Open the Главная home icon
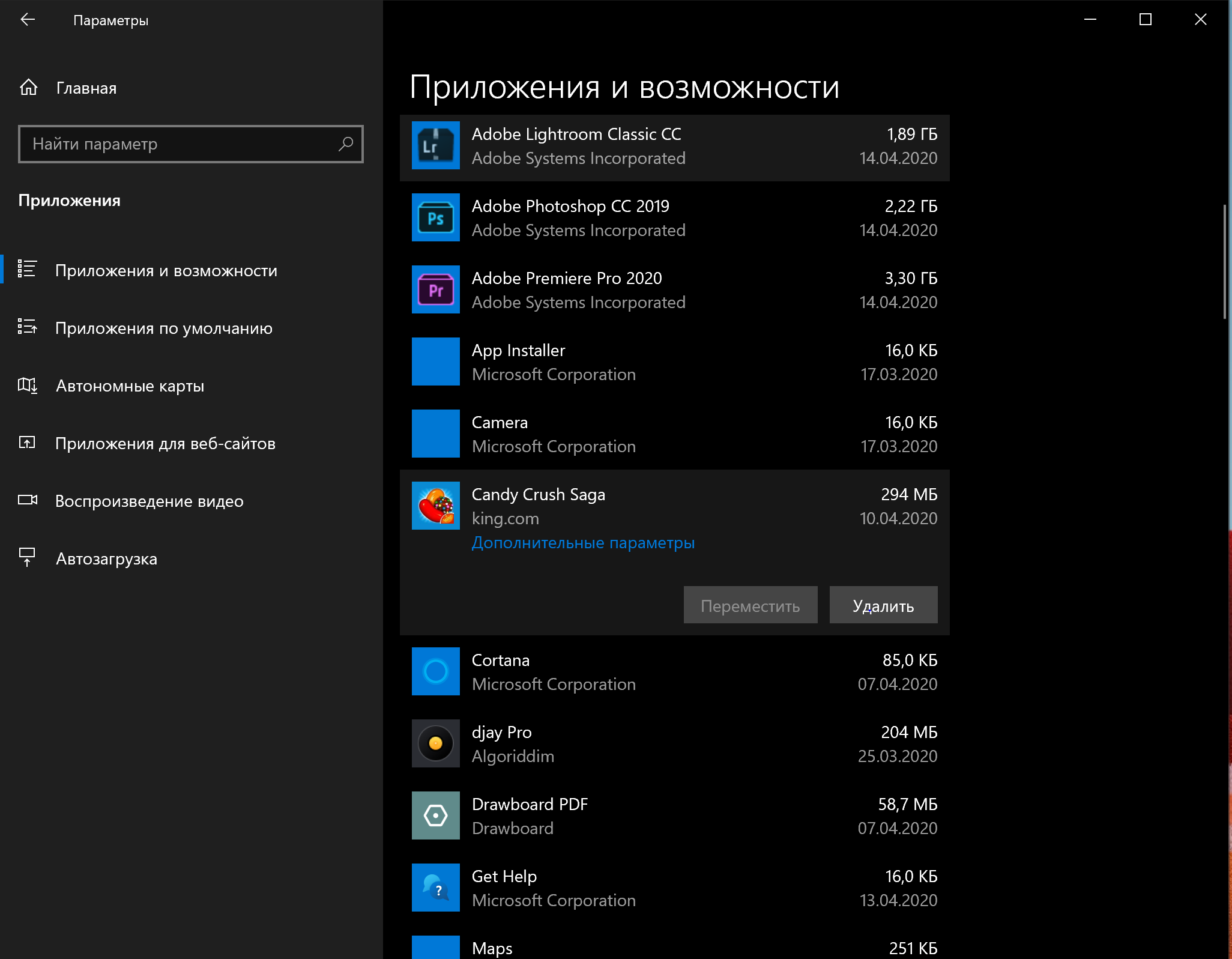Viewport: 1232px width, 959px height. tap(28, 88)
